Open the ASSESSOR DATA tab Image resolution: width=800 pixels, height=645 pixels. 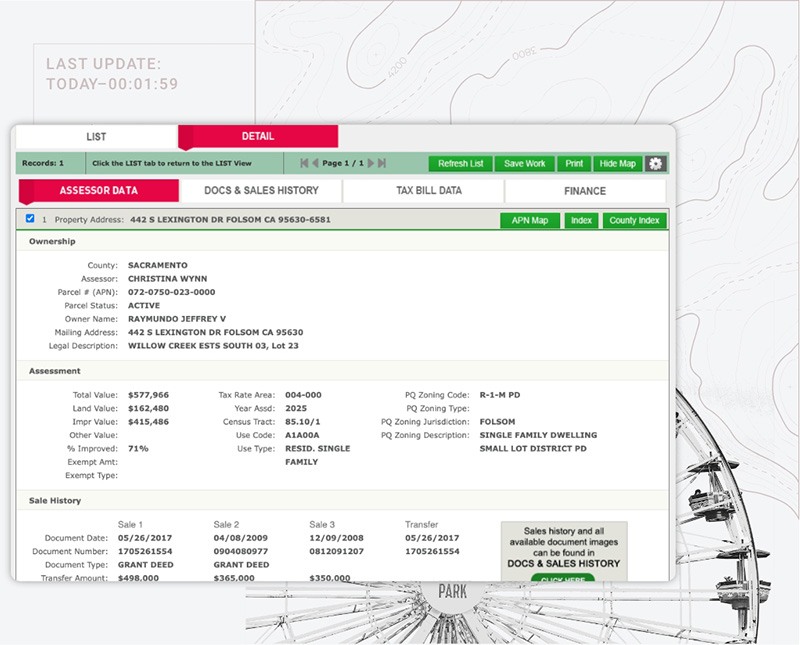[x=99, y=190]
